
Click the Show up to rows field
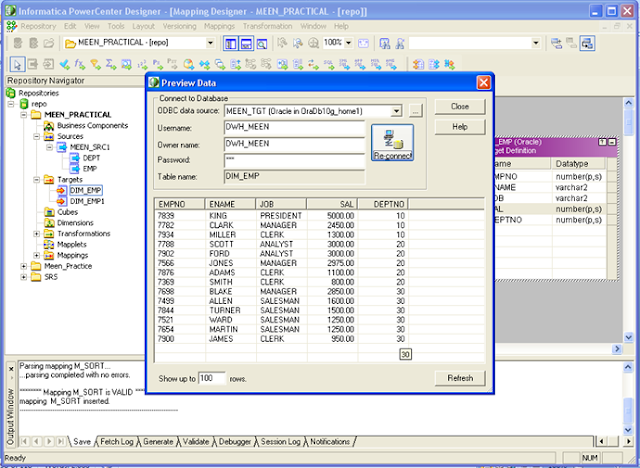coord(212,379)
